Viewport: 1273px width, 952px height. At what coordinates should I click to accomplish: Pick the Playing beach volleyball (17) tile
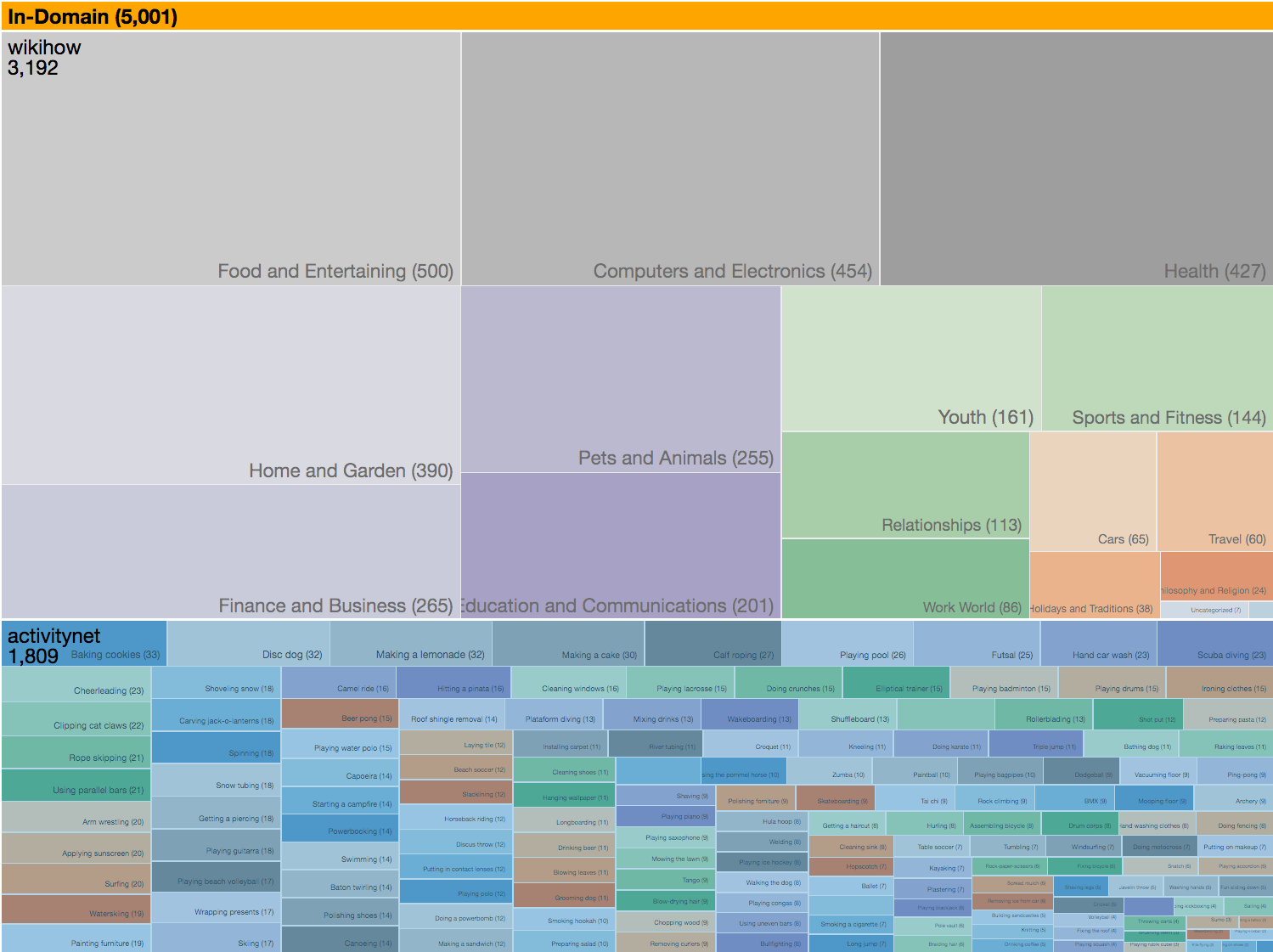(x=217, y=876)
